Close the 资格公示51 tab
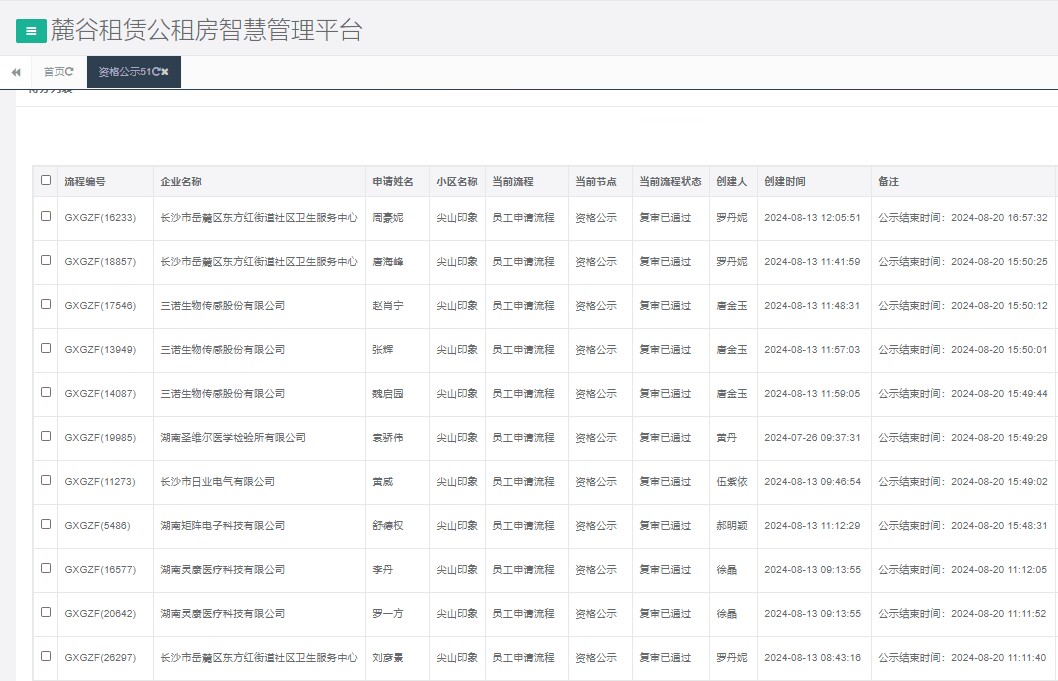This screenshot has height=681, width=1058. 167,72
